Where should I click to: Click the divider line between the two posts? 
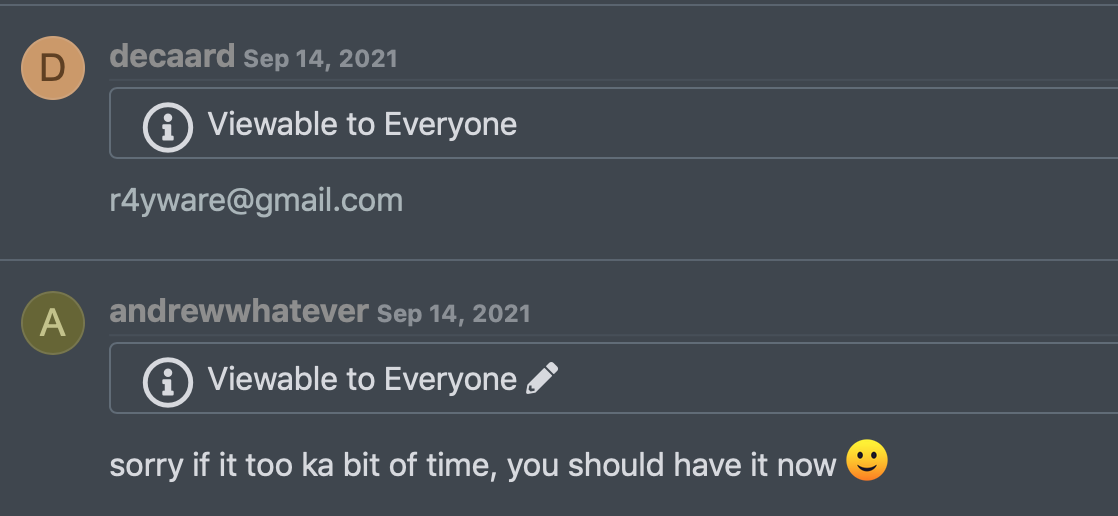(559, 260)
